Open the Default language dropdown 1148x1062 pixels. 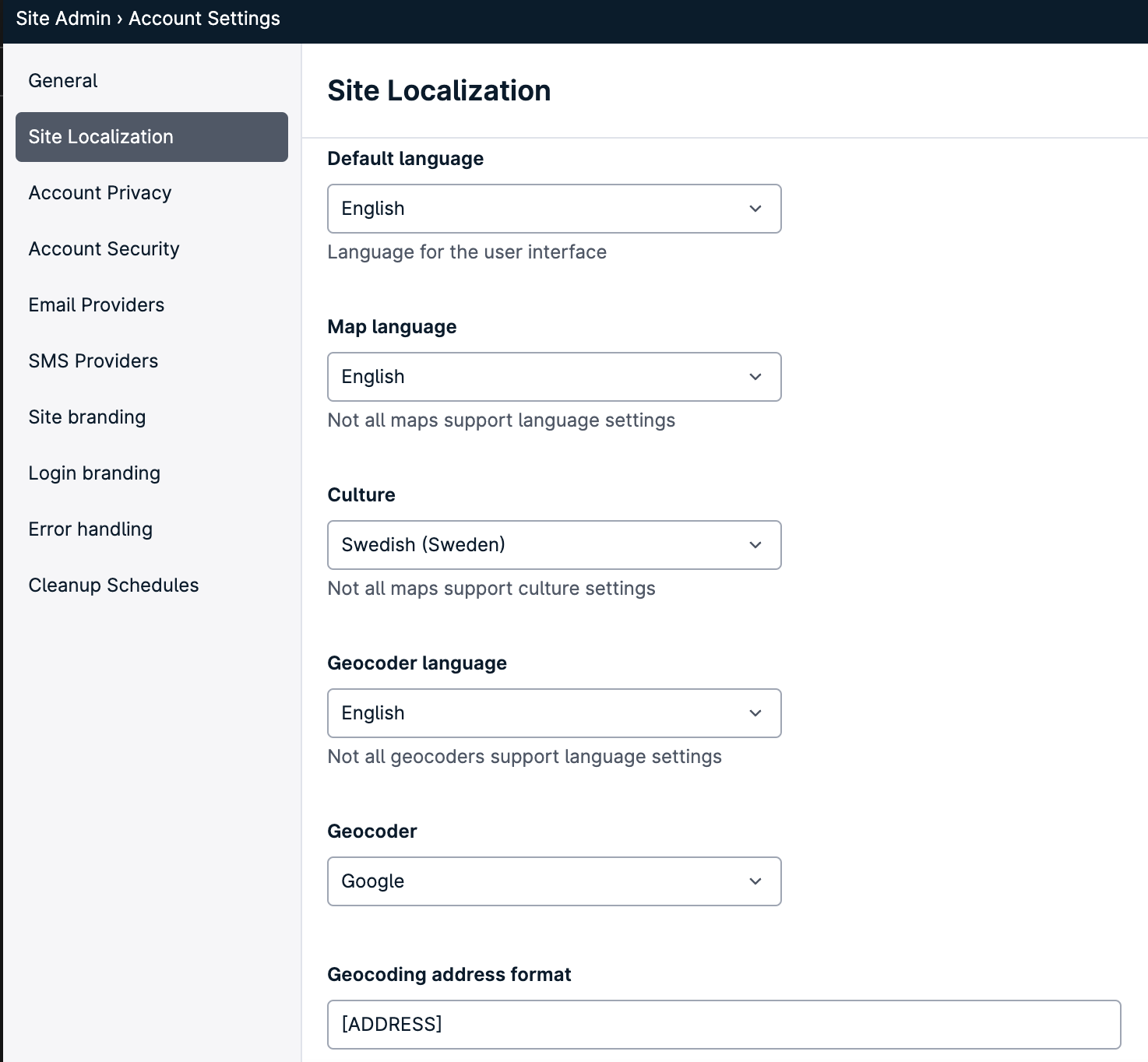[555, 209]
